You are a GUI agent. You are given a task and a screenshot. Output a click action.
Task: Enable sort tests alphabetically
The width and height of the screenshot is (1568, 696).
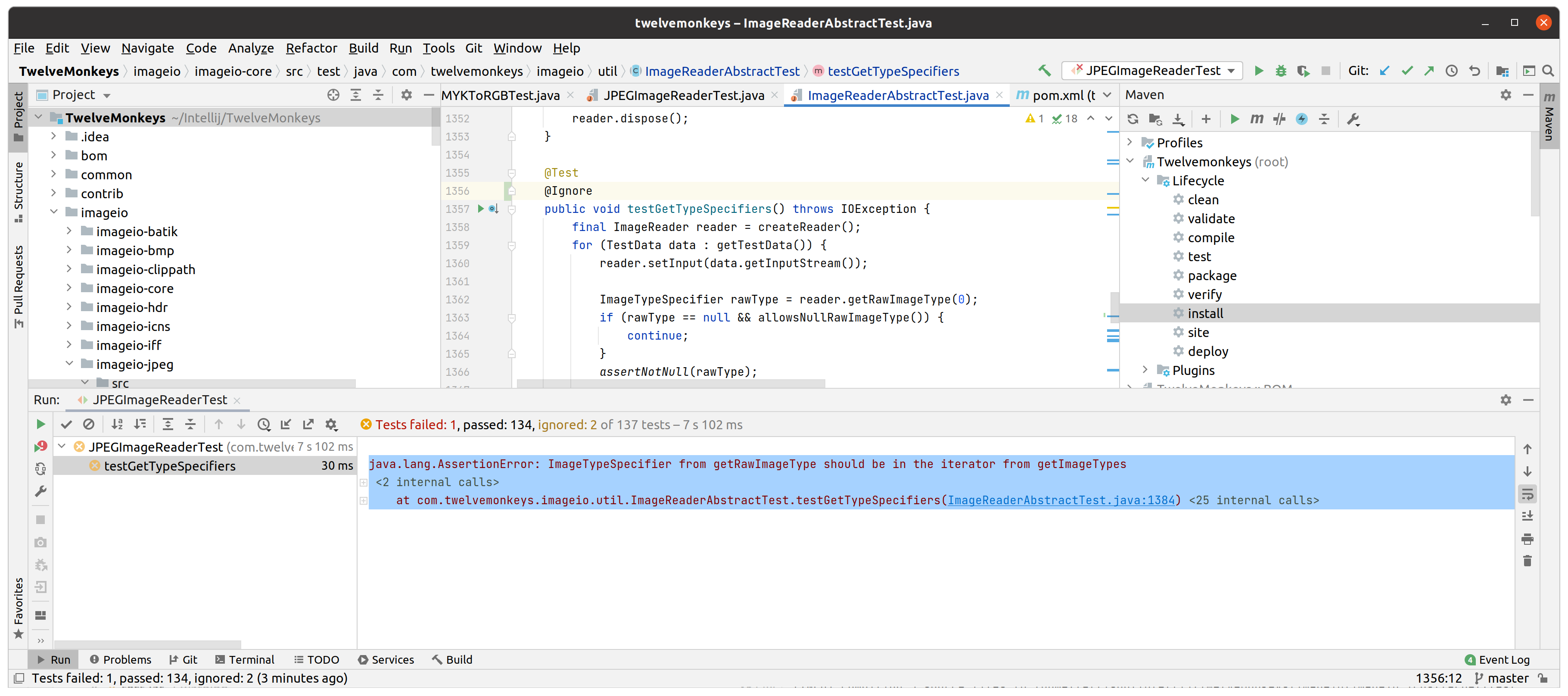click(118, 424)
